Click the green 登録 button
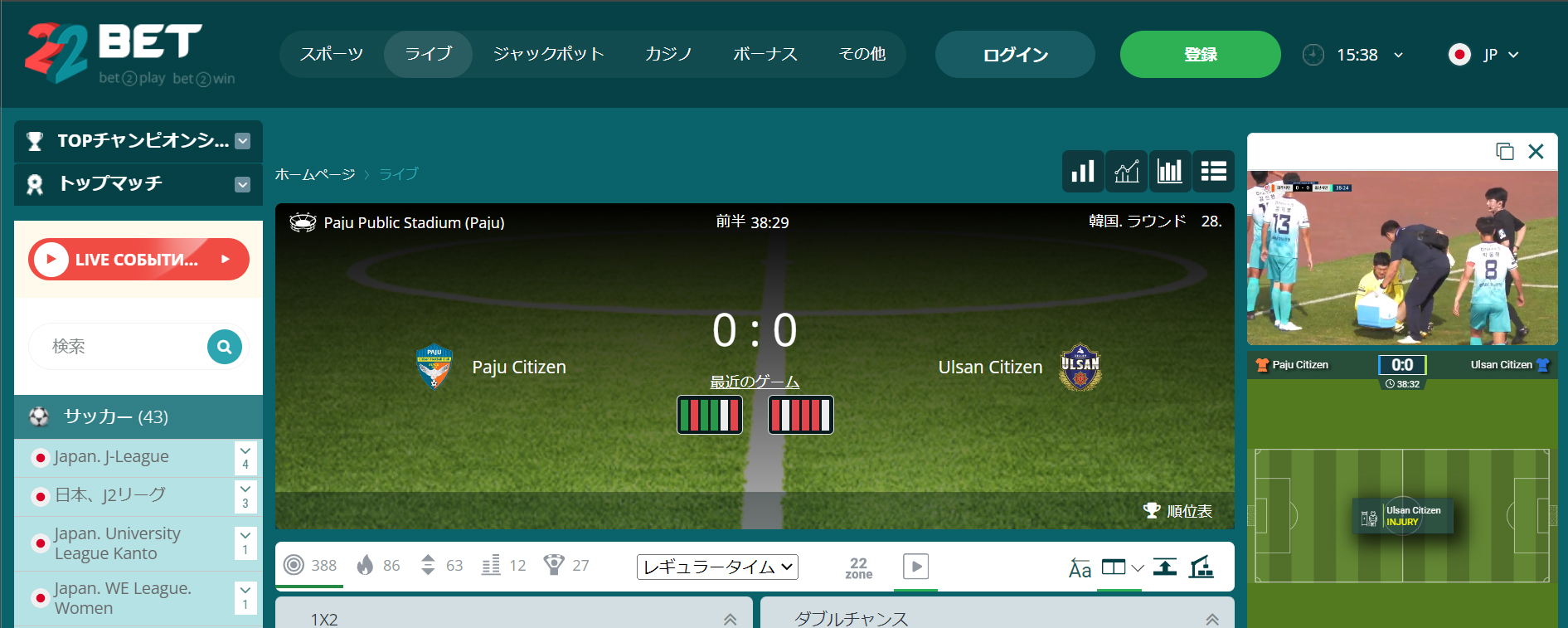The height and width of the screenshot is (628, 1568). tap(1200, 55)
